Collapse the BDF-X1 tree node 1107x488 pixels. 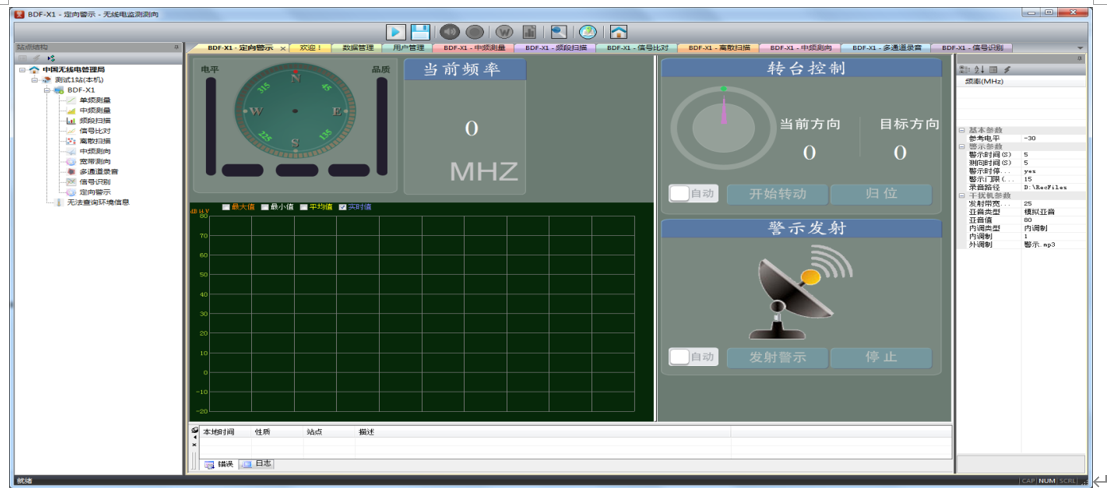[47, 90]
